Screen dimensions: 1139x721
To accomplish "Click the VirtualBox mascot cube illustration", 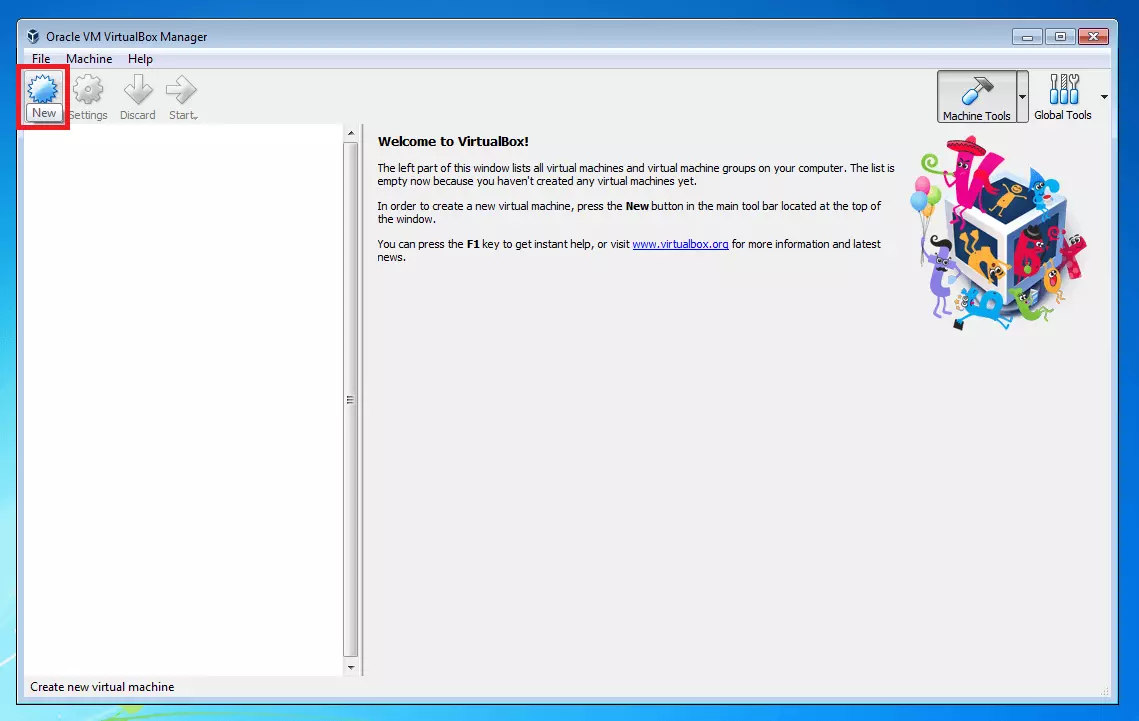I will point(999,234).
